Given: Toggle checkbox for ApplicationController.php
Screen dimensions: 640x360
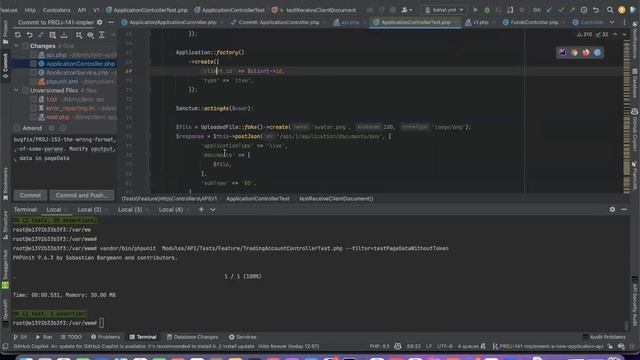Looking at the screenshot, I should [33, 64].
